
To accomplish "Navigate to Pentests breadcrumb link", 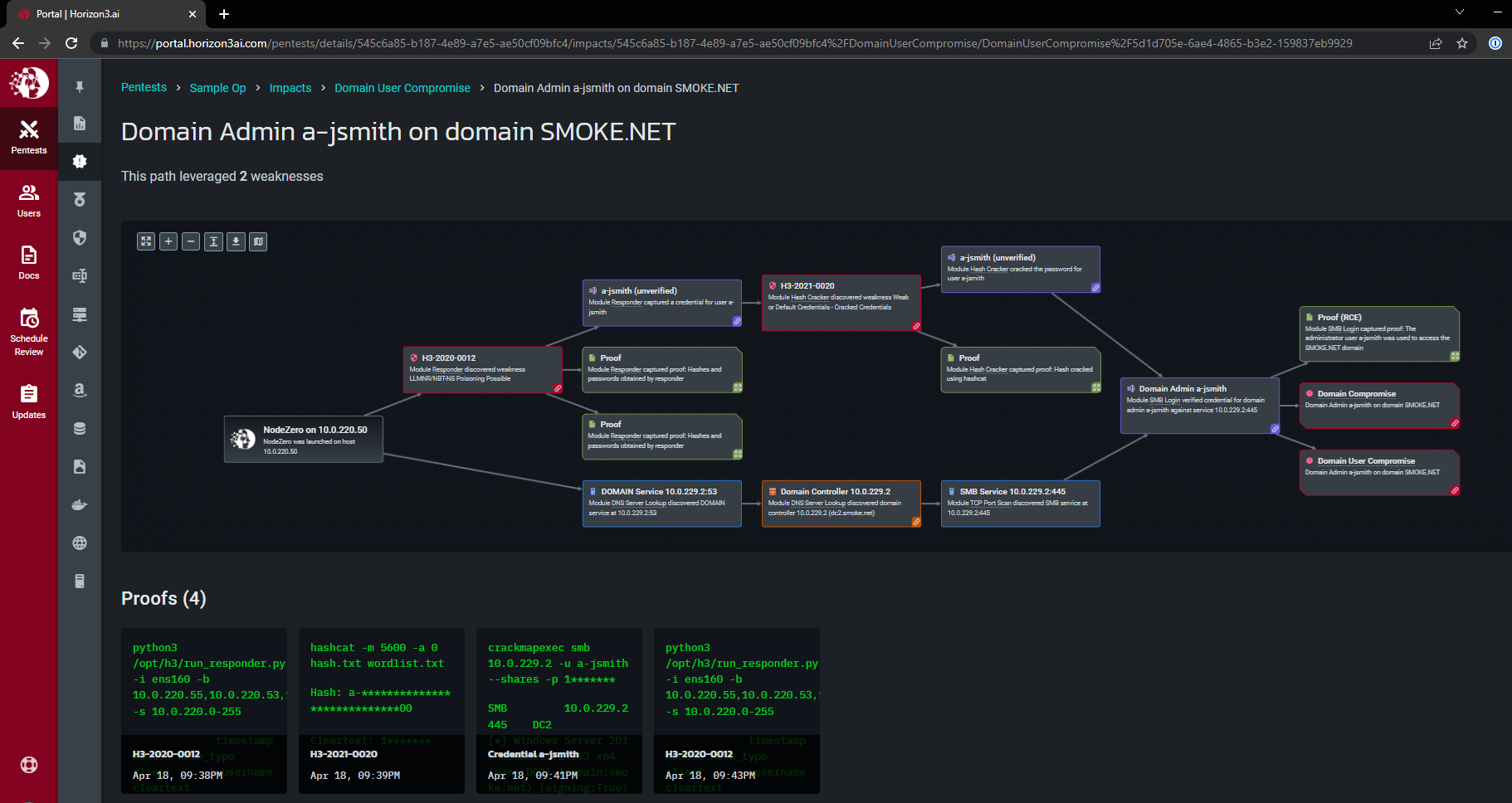I will [144, 88].
